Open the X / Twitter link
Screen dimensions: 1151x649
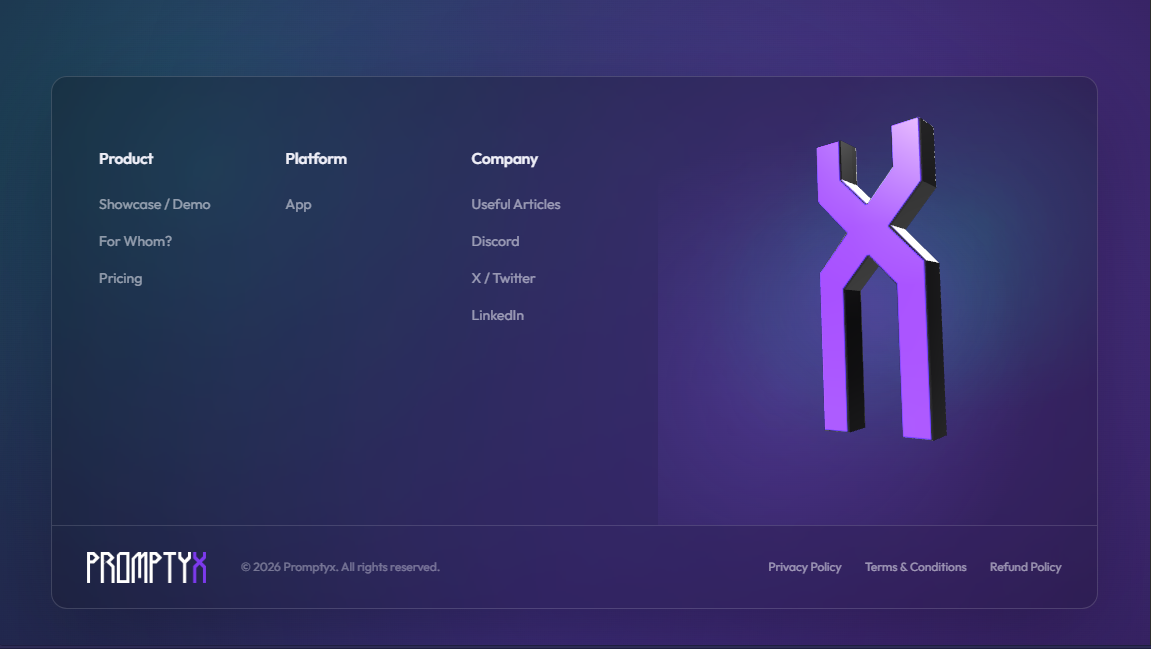[503, 278]
